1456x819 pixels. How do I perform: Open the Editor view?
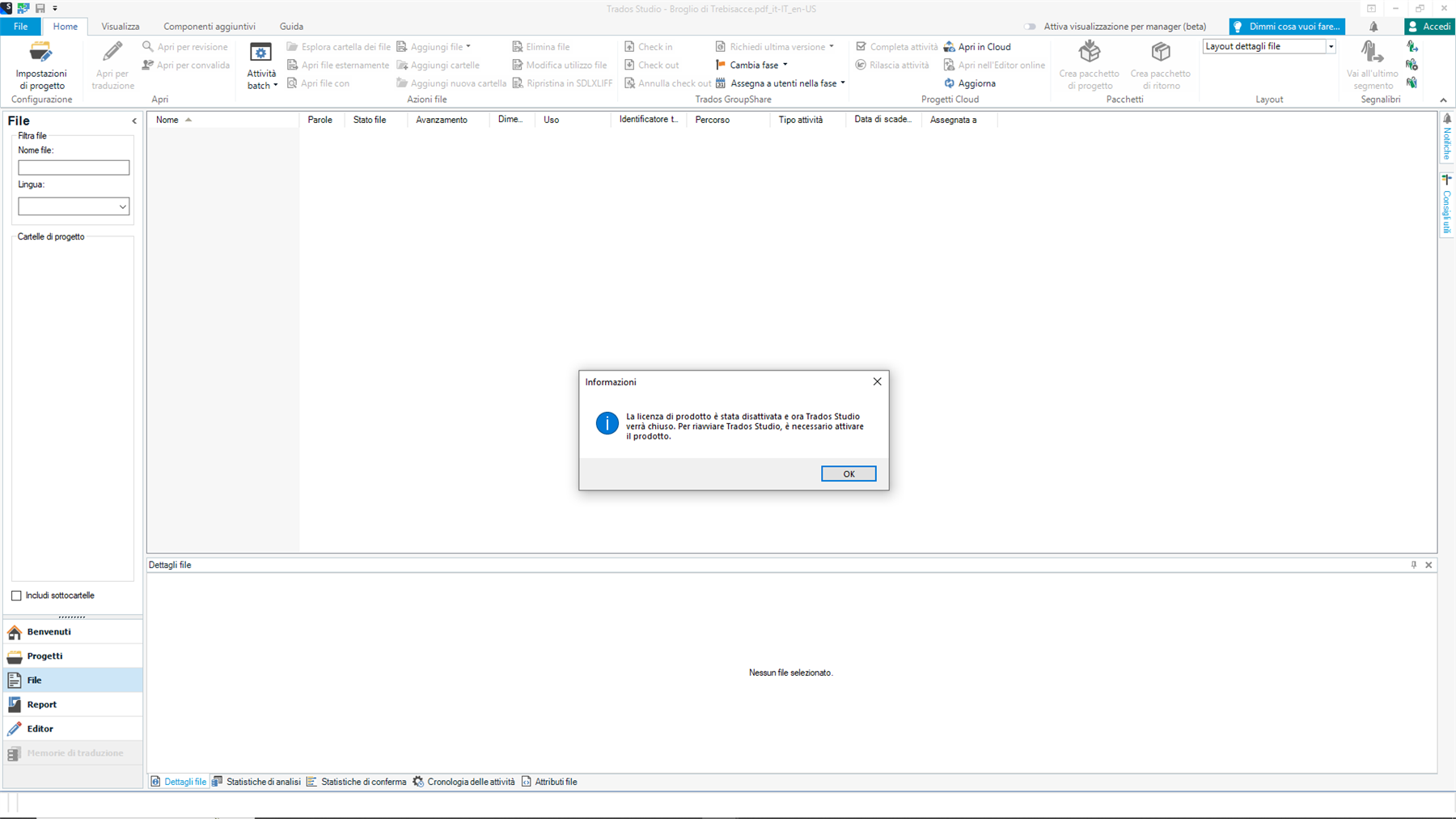73,728
